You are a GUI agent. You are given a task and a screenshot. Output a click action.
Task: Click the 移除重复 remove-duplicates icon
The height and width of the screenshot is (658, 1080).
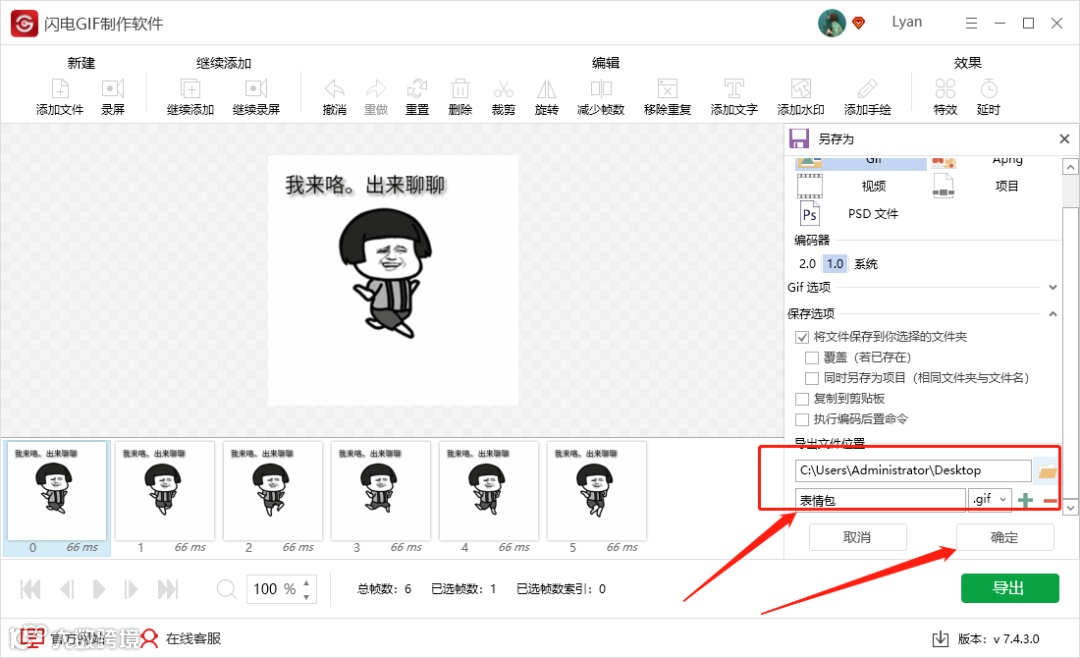click(667, 89)
